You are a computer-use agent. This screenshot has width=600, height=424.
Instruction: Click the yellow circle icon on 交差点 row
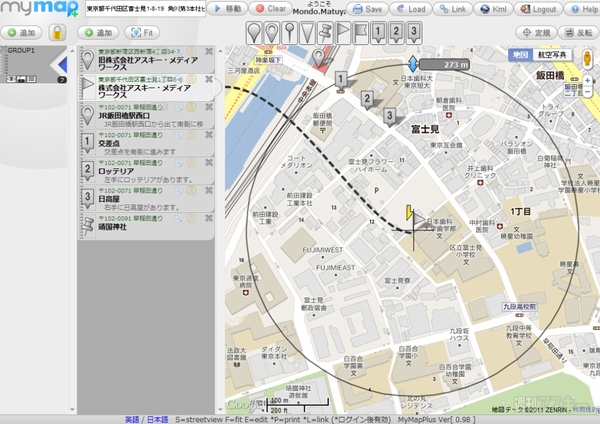coord(191,135)
